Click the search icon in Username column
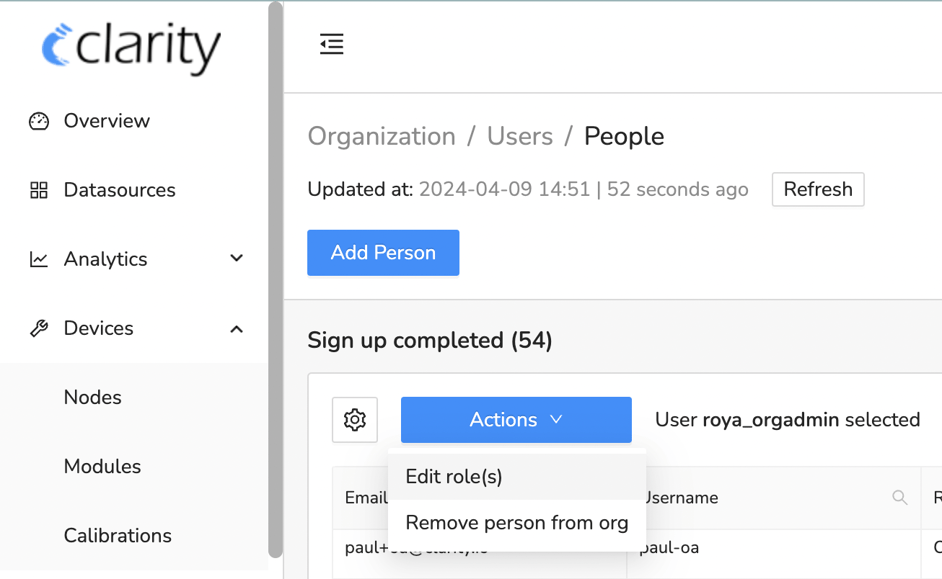Image resolution: width=942 pixels, height=579 pixels. (x=899, y=497)
